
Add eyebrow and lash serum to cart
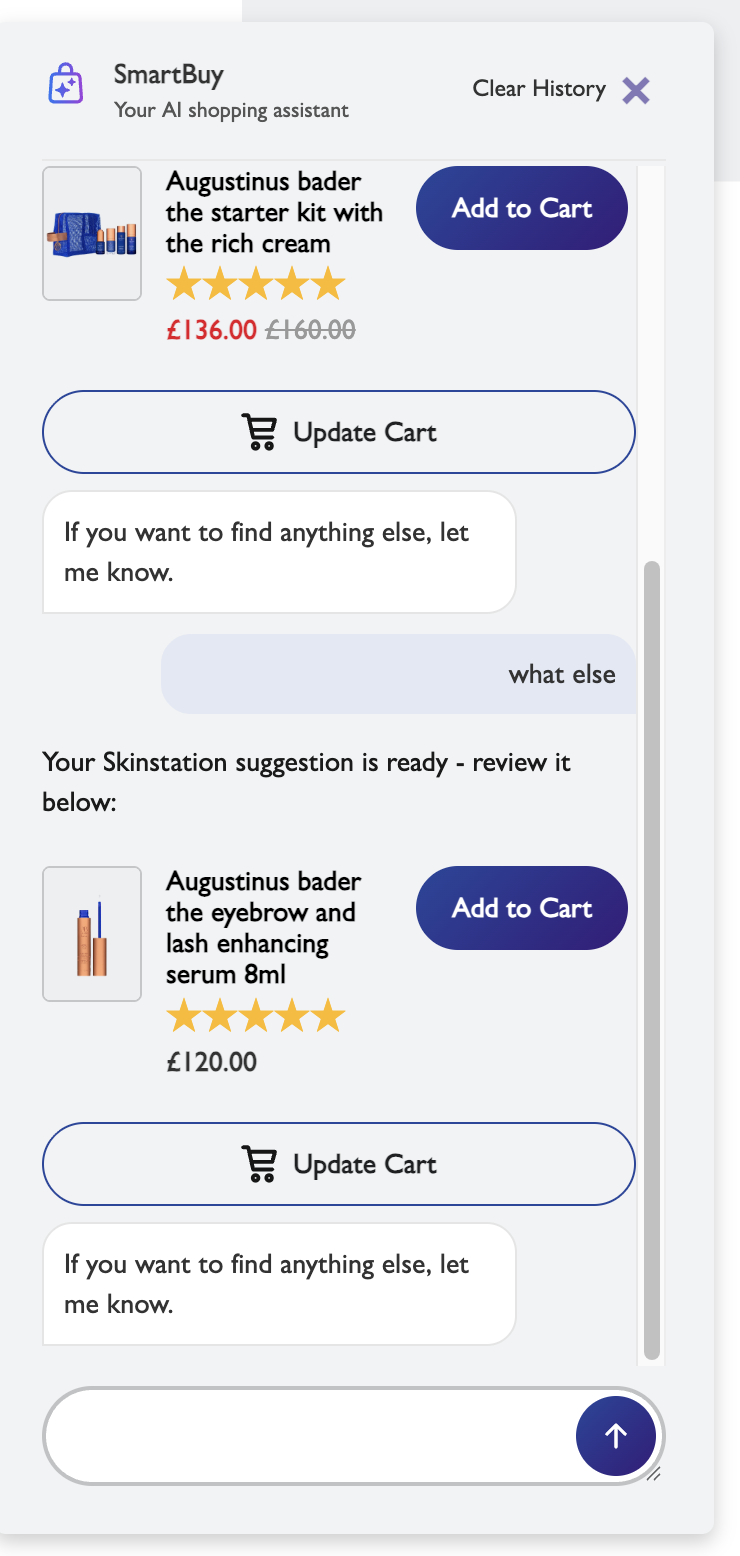(x=521, y=908)
